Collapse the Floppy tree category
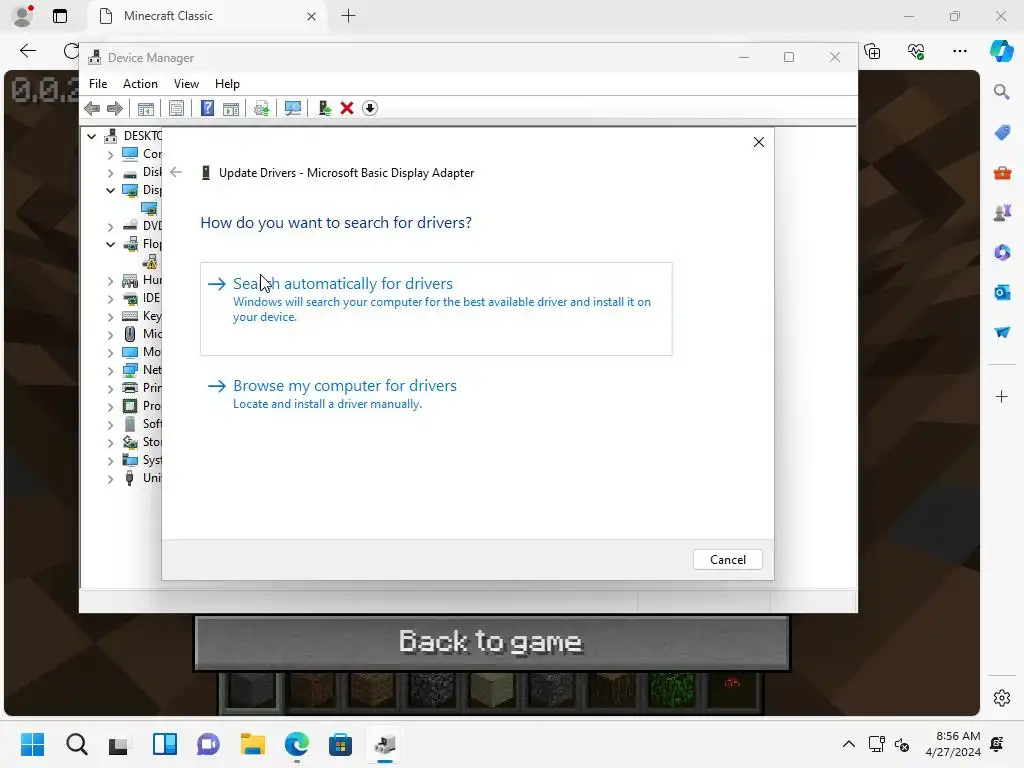The height and width of the screenshot is (768, 1024). click(110, 244)
